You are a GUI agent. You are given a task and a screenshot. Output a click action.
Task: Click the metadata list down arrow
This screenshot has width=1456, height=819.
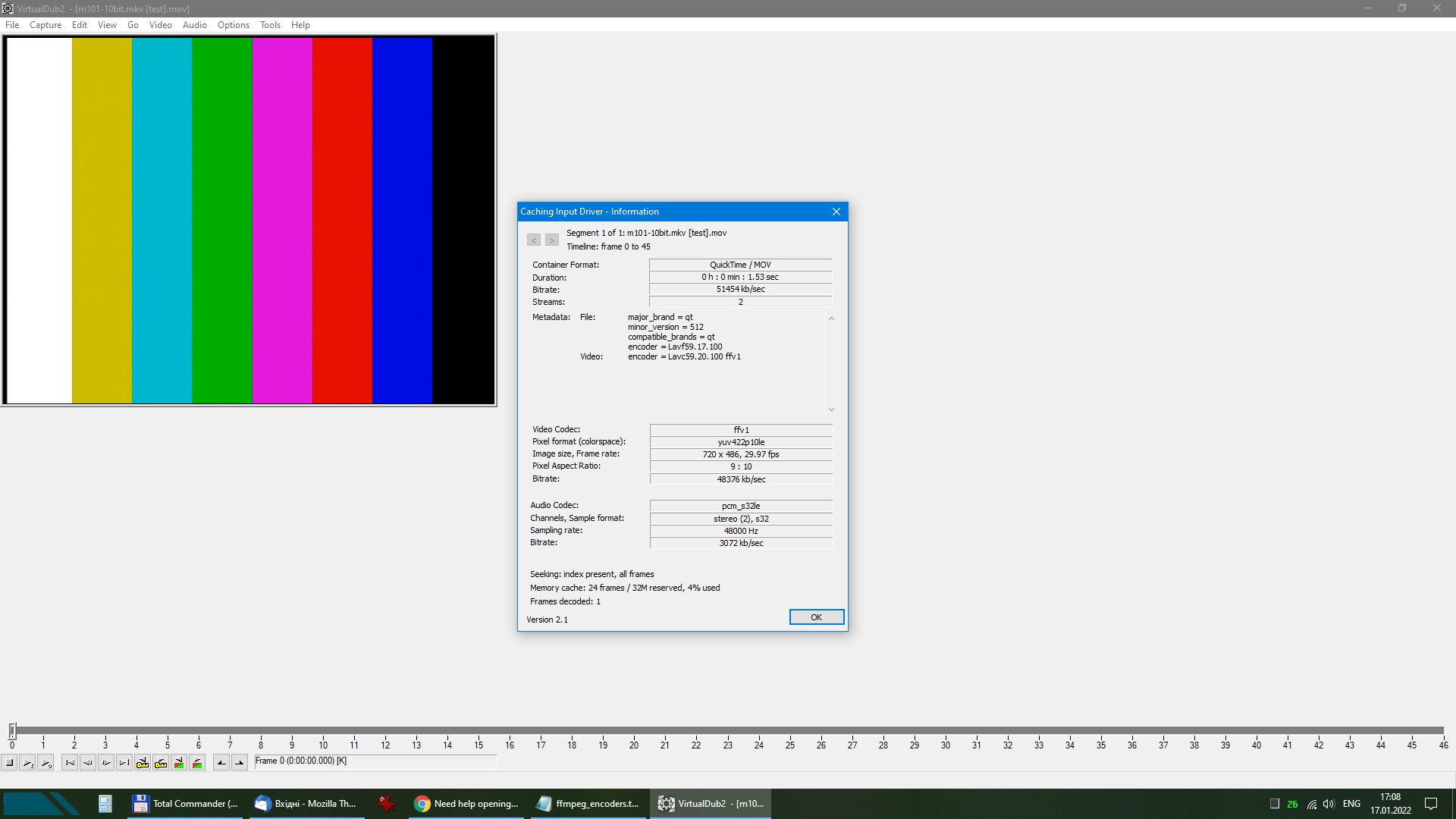pos(831,409)
